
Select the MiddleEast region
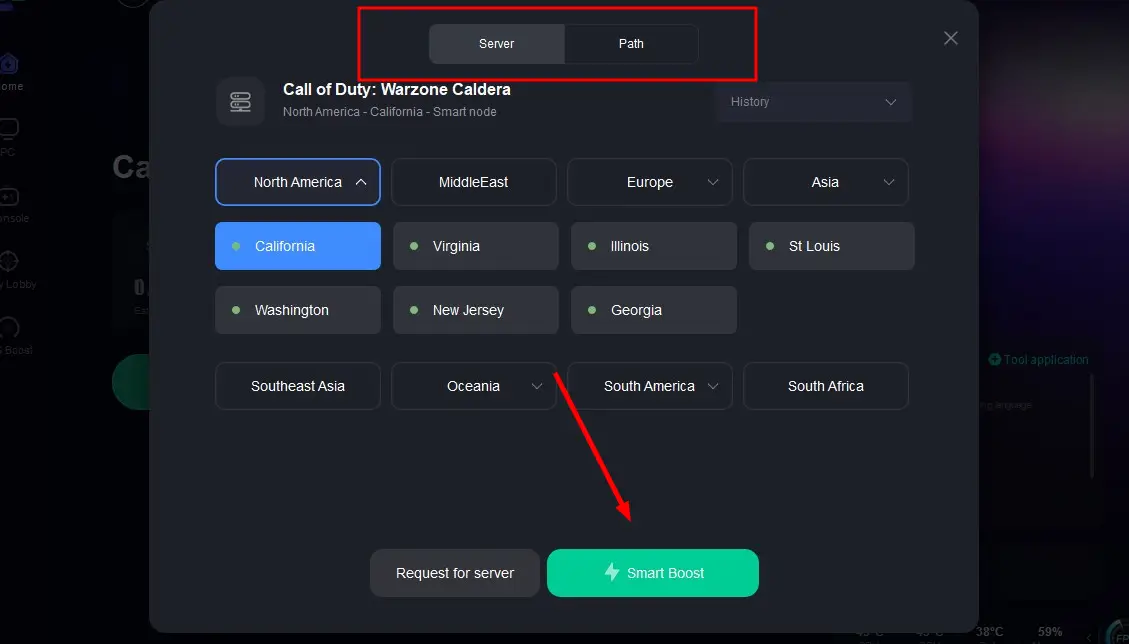474,182
